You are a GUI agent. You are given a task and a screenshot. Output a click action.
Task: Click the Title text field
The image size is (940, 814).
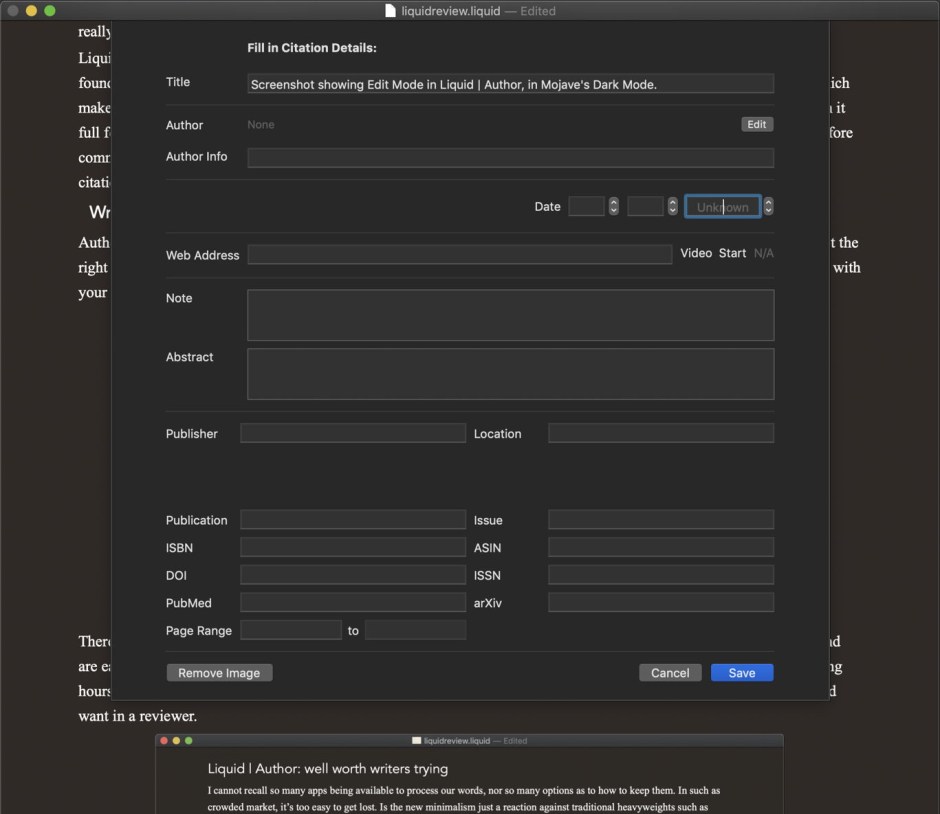point(510,84)
